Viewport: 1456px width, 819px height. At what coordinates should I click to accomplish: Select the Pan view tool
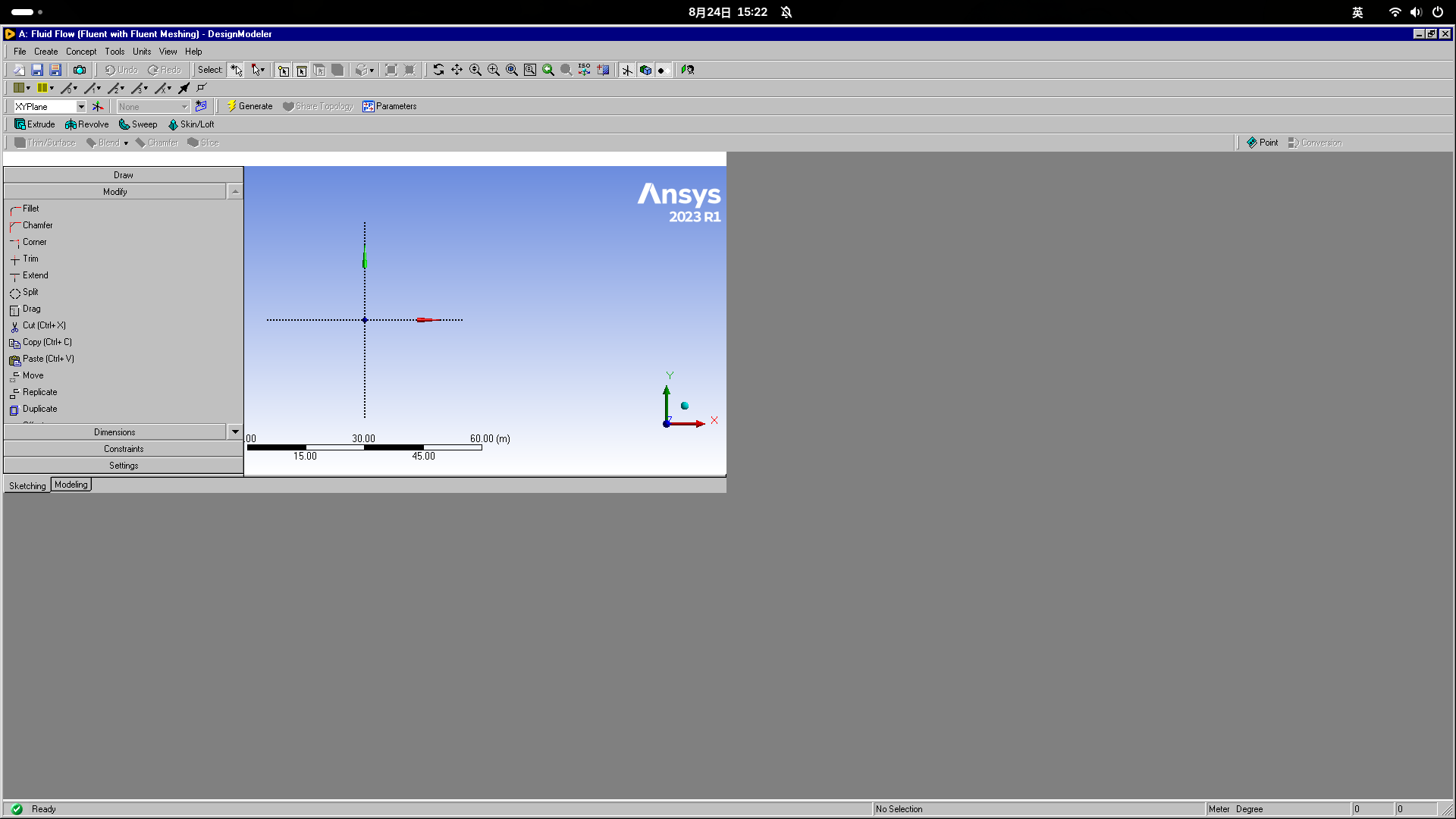[457, 70]
